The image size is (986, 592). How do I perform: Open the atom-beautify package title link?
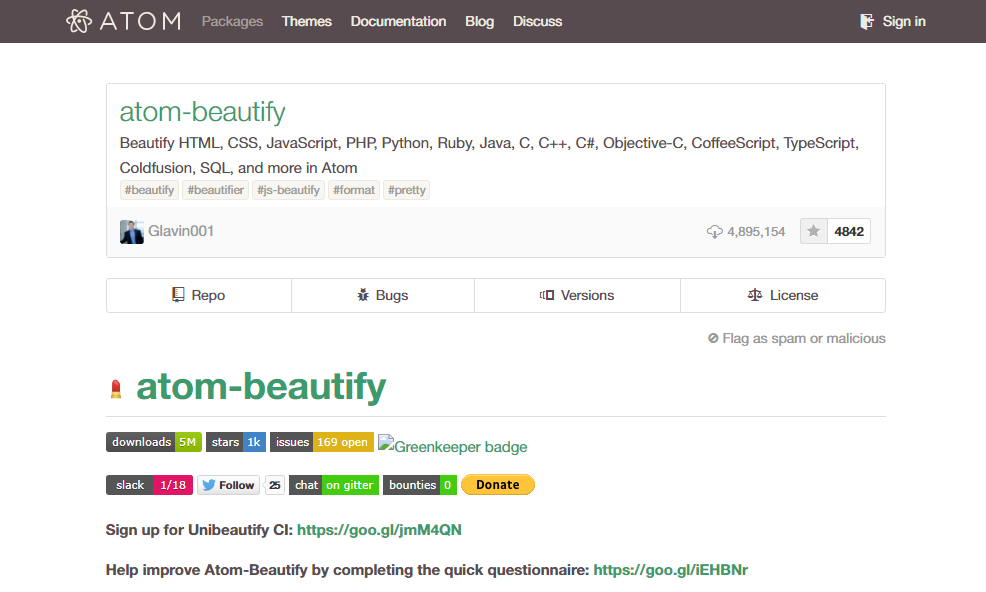coord(202,112)
